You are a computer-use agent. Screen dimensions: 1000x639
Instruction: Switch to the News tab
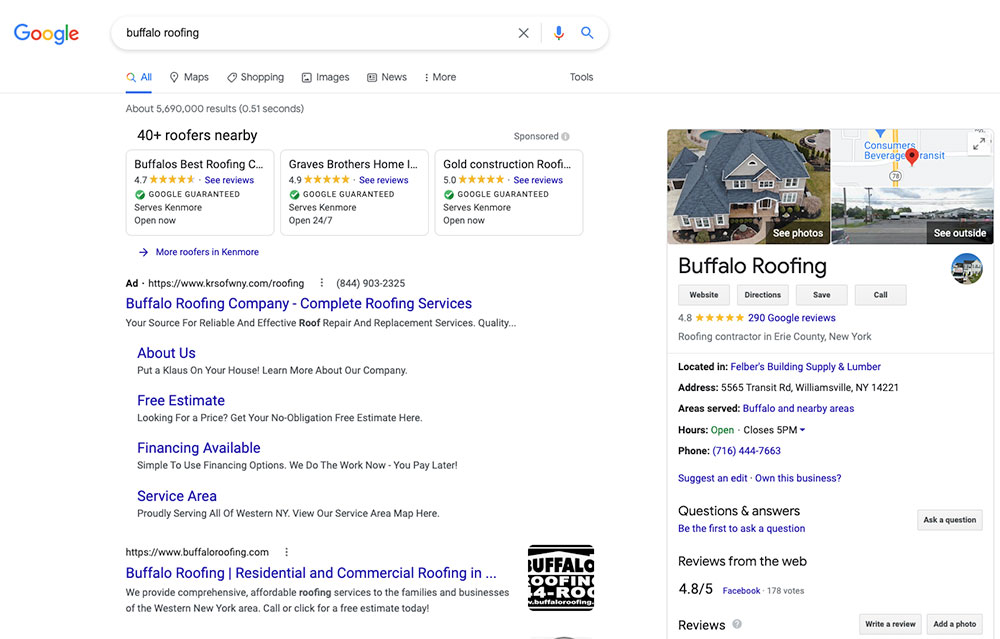386,77
